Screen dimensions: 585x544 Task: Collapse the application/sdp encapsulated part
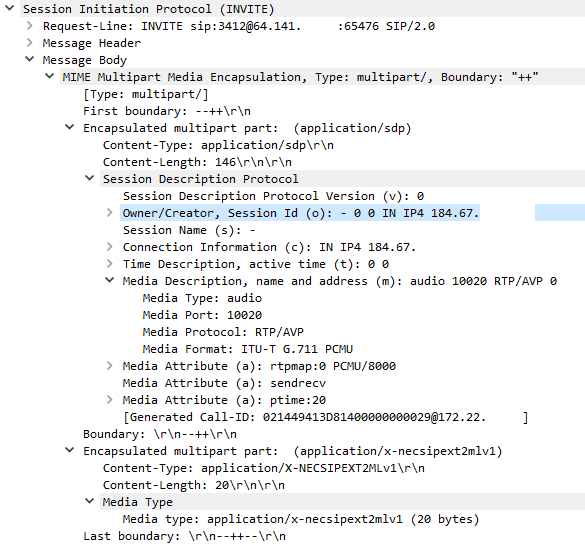tap(69, 127)
